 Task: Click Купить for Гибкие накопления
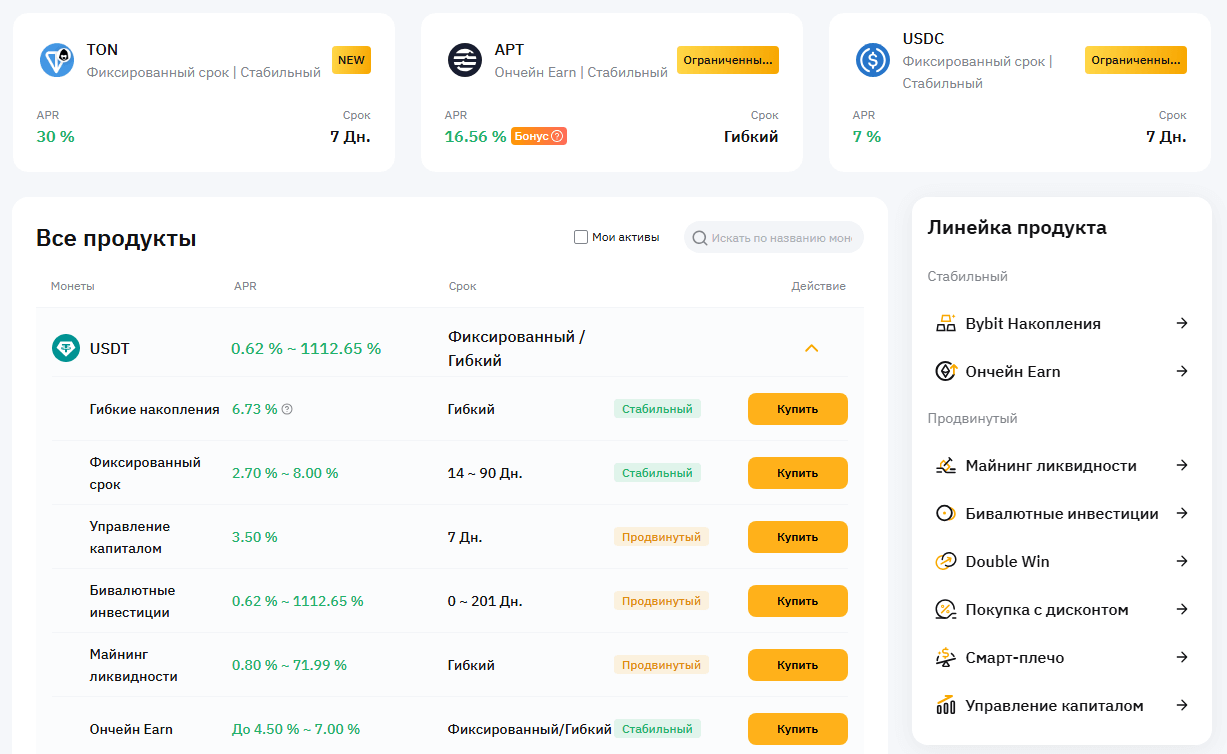point(797,409)
